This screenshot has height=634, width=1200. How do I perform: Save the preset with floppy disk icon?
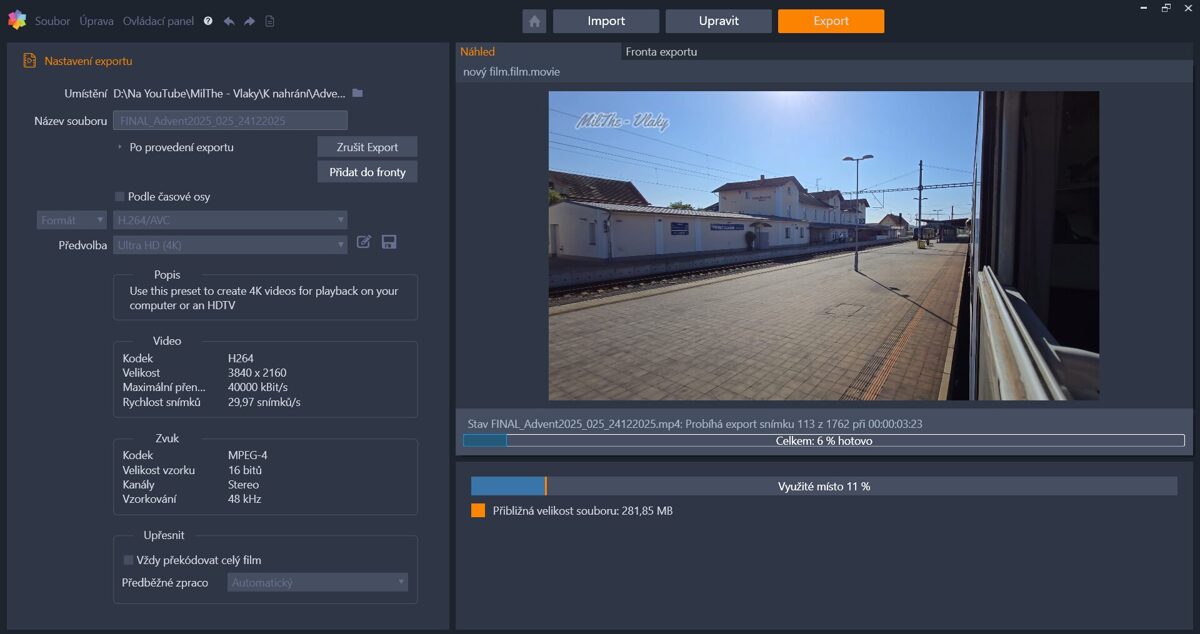click(389, 242)
